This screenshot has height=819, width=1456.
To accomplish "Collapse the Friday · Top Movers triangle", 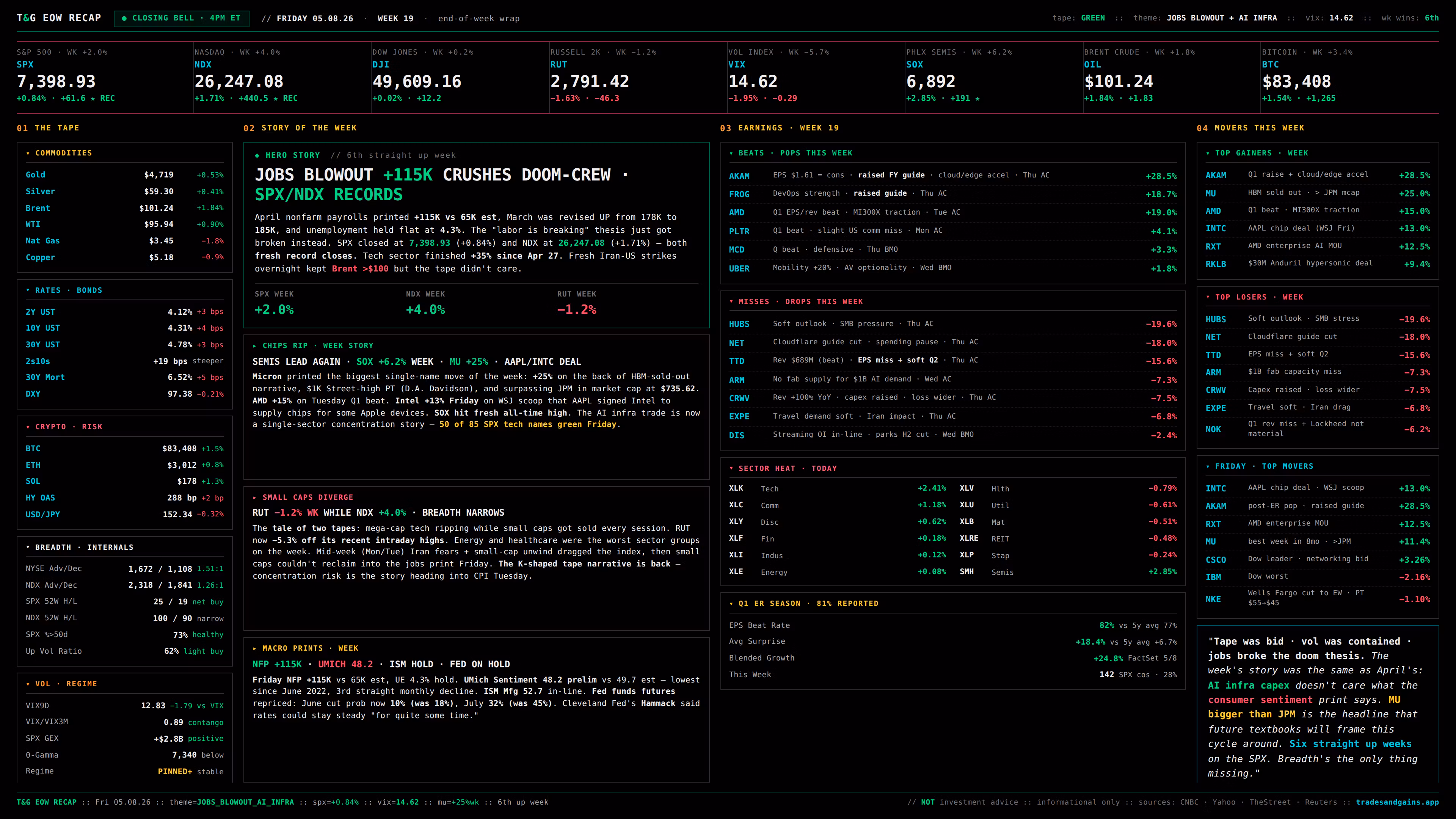I will pyautogui.click(x=1208, y=466).
